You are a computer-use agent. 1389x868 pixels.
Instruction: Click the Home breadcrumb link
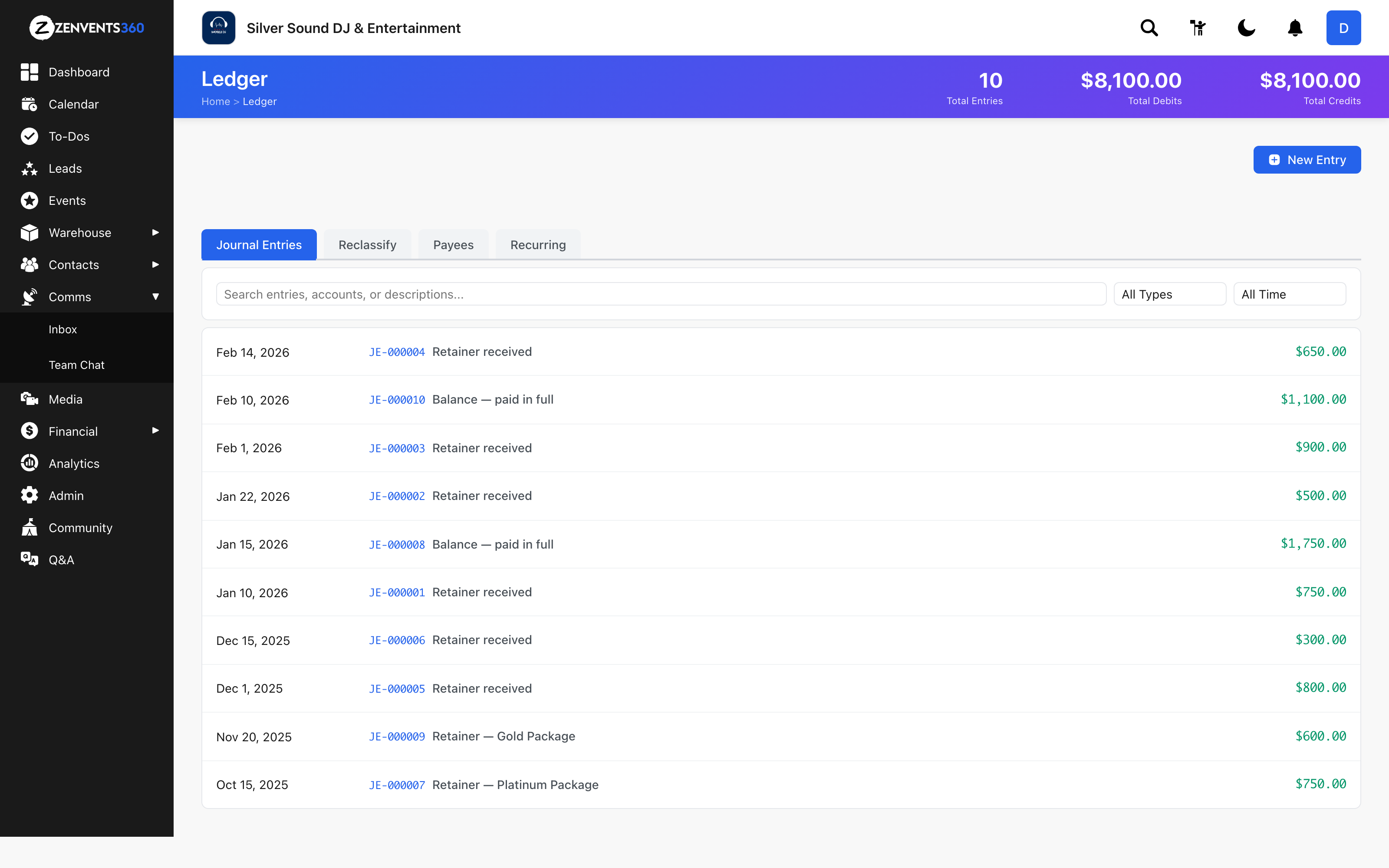215,101
